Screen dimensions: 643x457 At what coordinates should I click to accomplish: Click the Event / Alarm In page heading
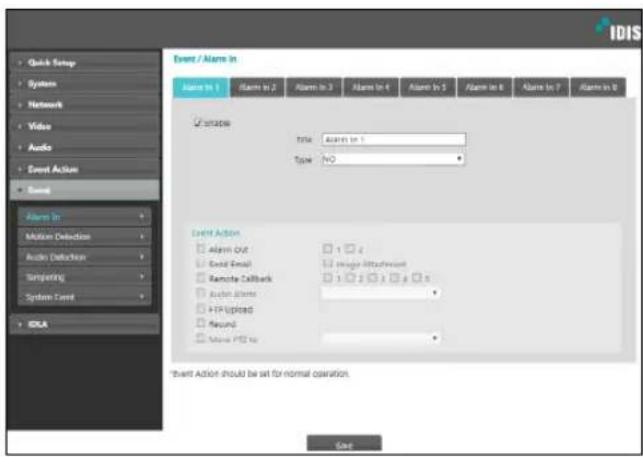pos(205,59)
